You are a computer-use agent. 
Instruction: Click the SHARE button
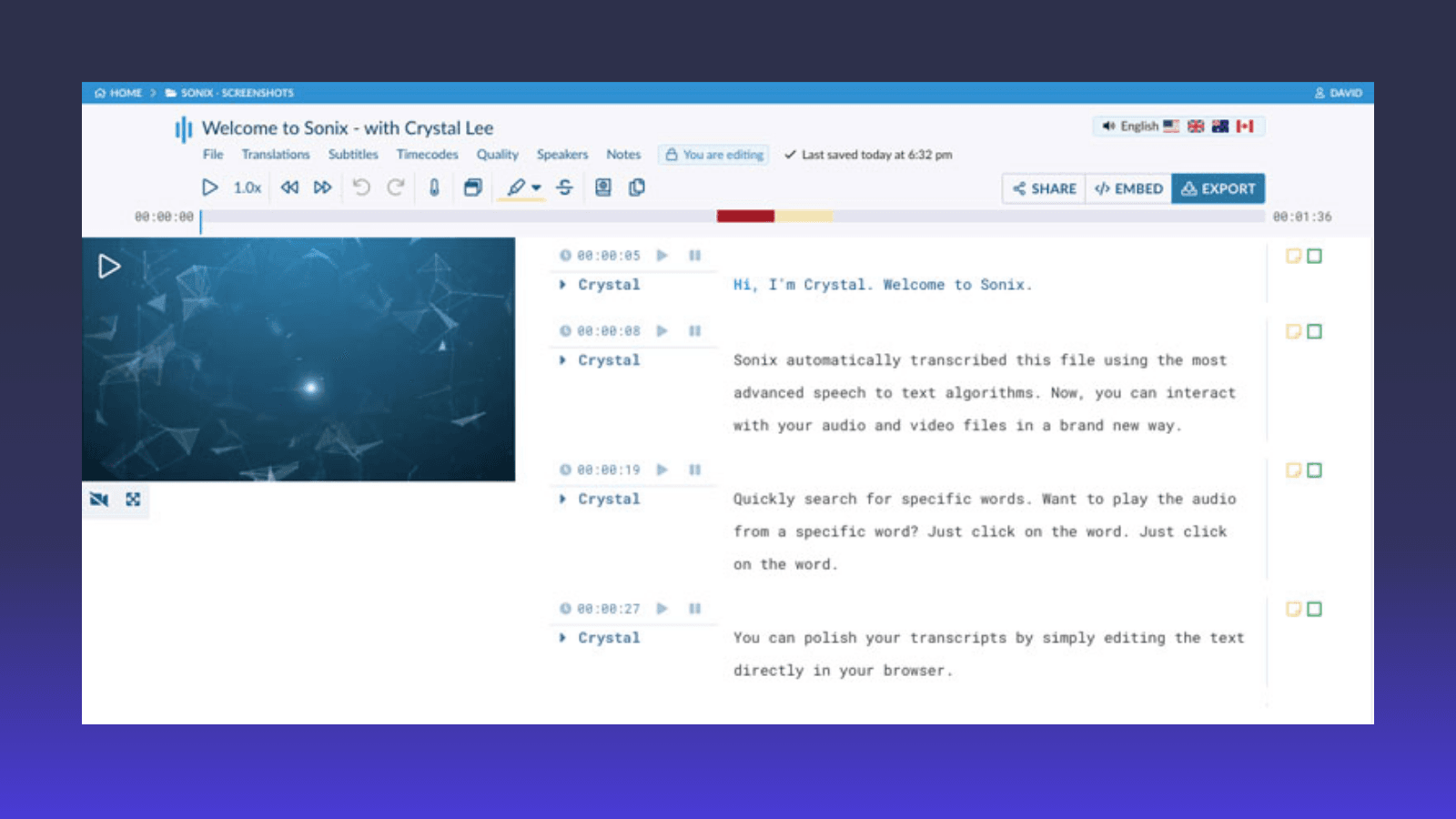[1044, 188]
